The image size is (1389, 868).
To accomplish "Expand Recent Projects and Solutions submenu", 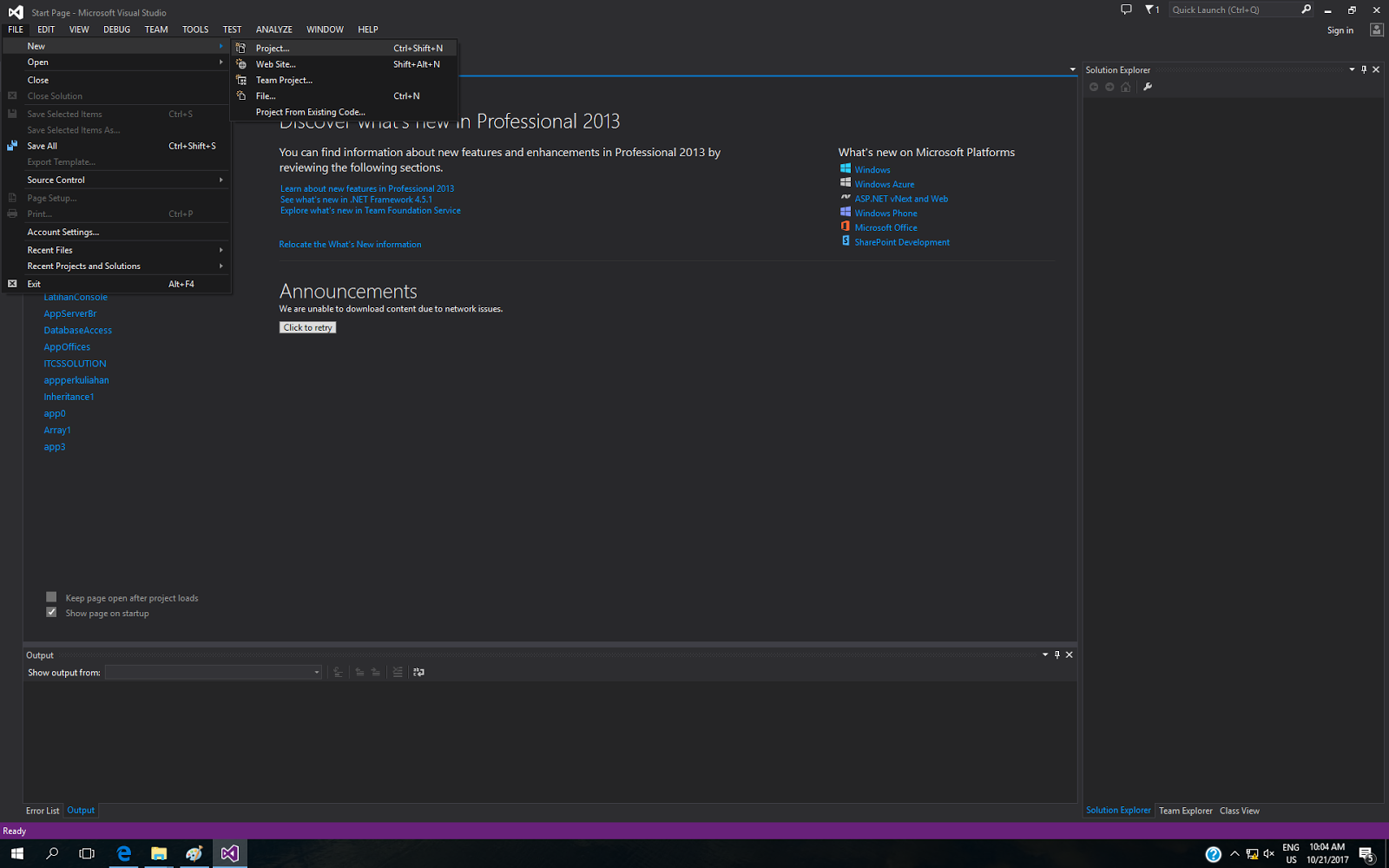I will [116, 266].
